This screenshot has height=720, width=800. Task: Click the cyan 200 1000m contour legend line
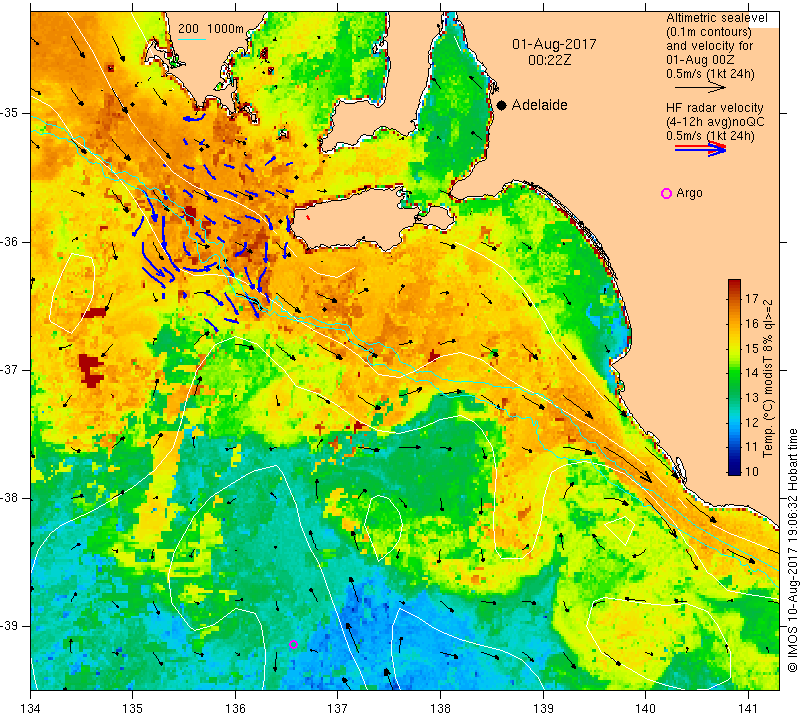192,39
